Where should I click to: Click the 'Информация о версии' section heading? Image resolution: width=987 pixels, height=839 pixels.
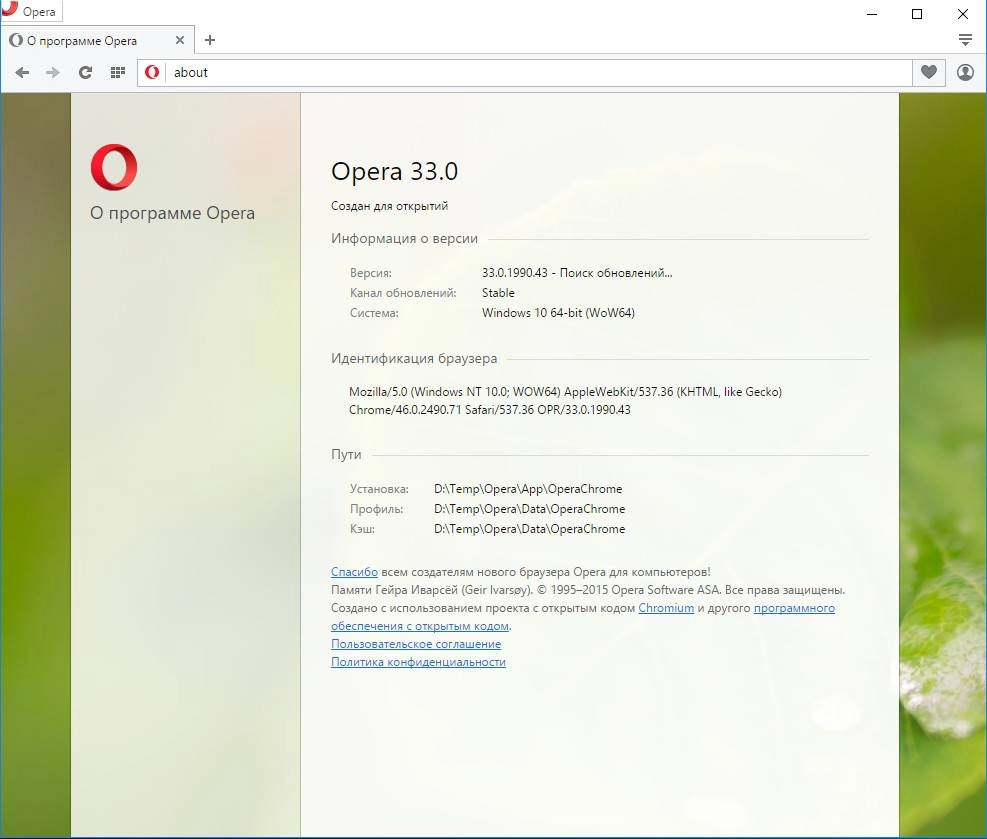404,239
